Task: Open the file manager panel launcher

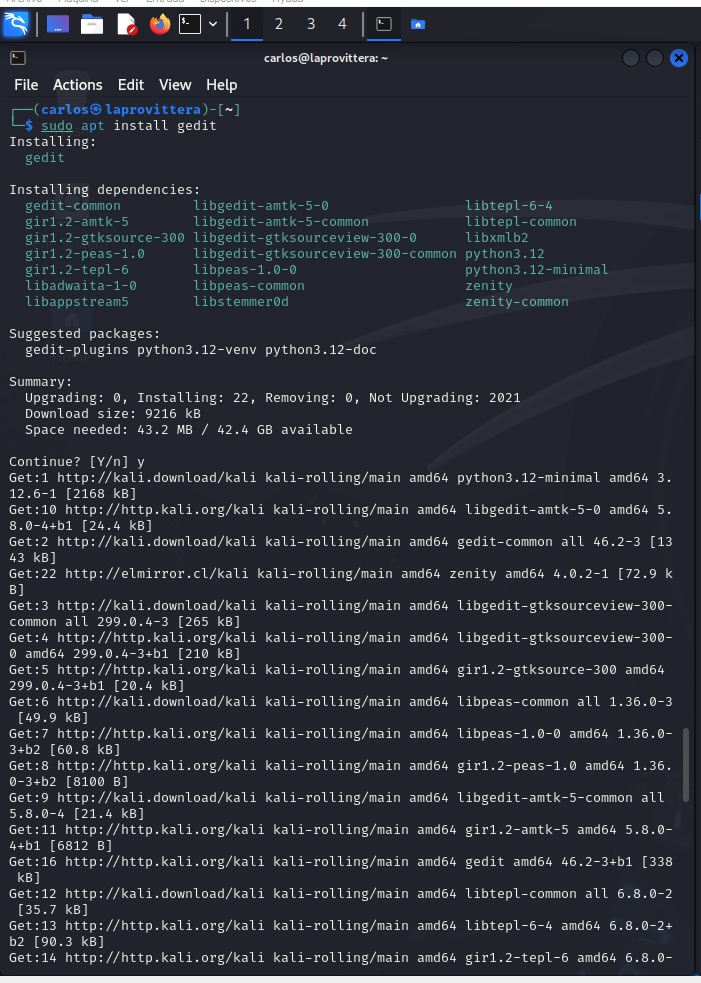Action: click(x=92, y=24)
